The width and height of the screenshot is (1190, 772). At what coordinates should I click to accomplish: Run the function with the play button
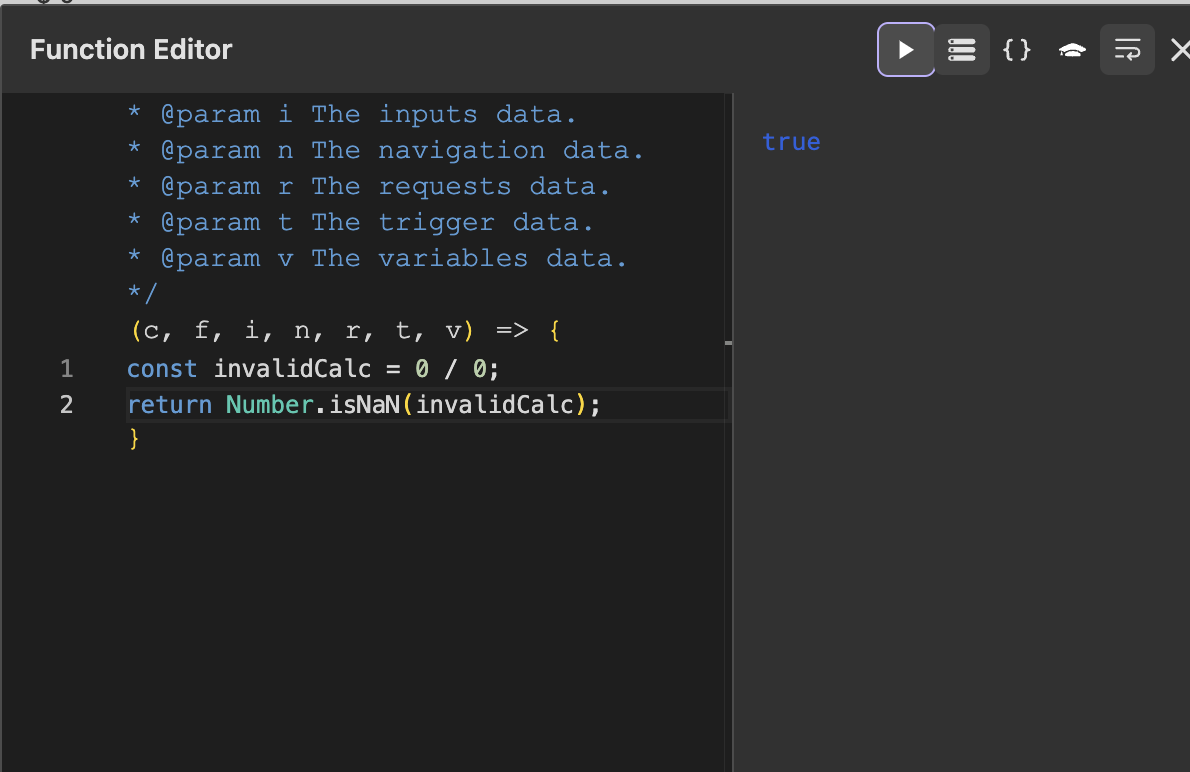(905, 50)
